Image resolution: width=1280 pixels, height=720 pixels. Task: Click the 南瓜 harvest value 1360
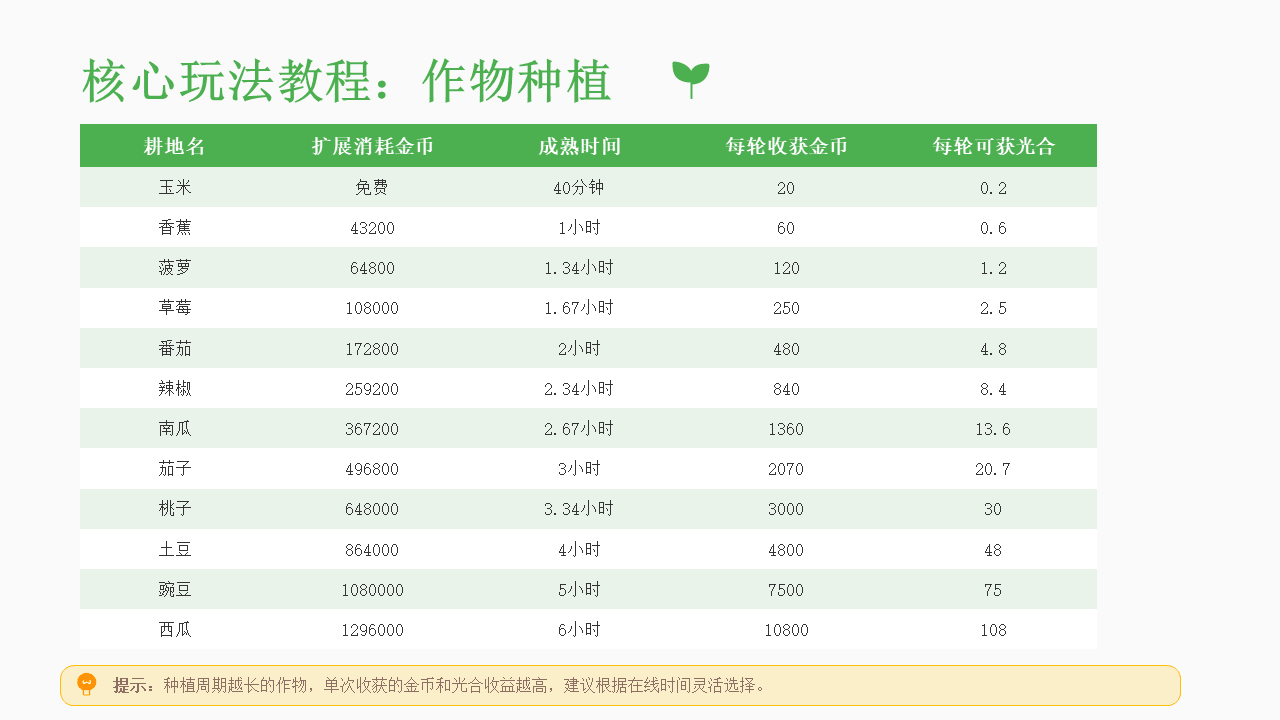[786, 429]
